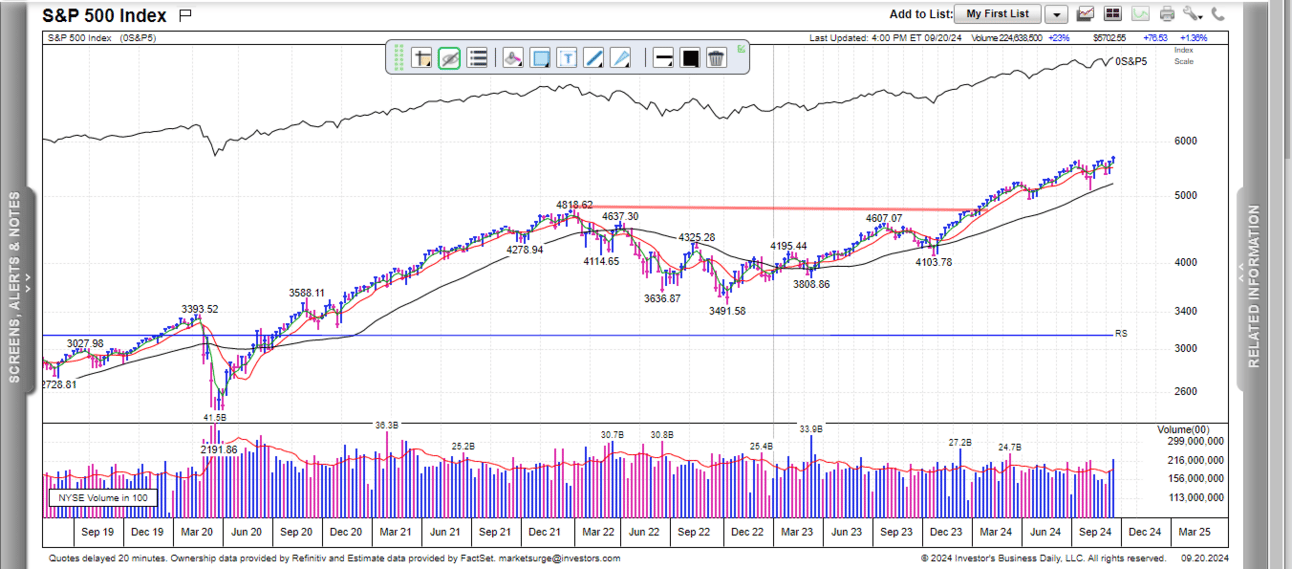
Task: Click the Dec 22 date axis label
Action: point(745,532)
